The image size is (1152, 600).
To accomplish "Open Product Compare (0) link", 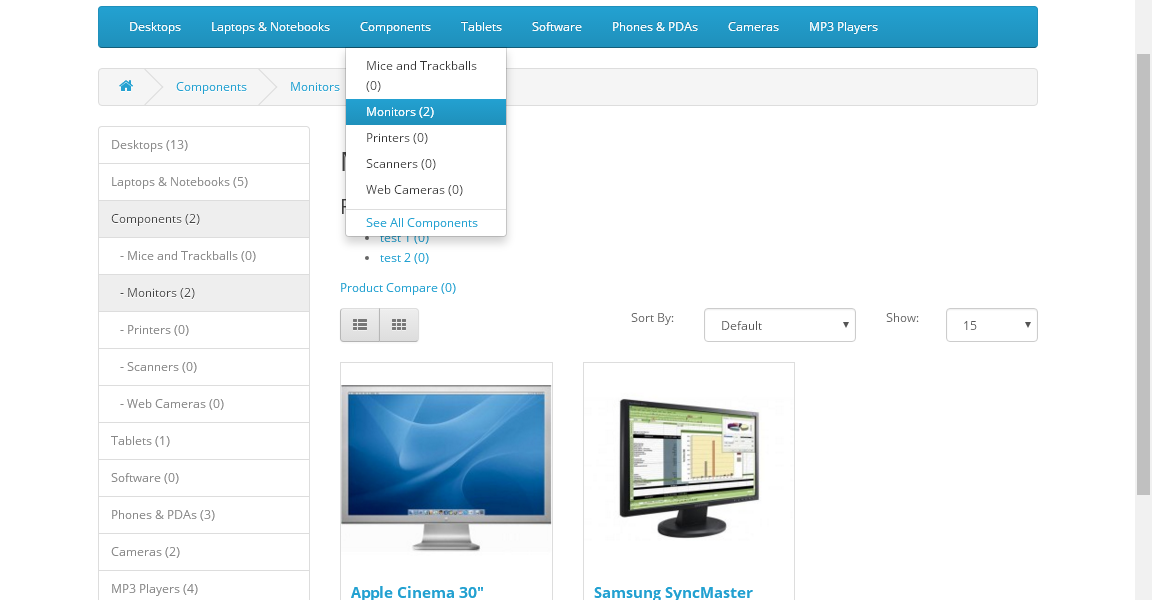I will point(397,288).
